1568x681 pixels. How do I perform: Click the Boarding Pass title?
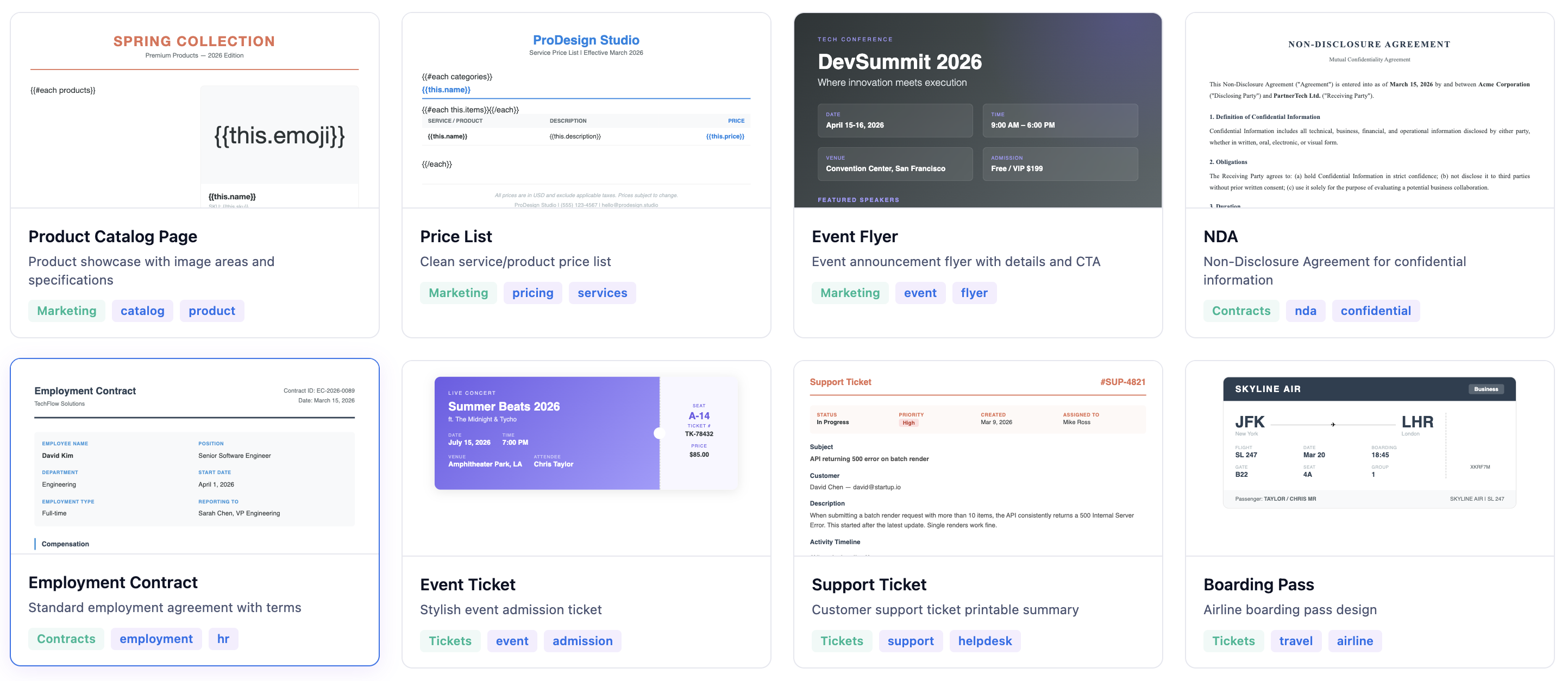1258,584
